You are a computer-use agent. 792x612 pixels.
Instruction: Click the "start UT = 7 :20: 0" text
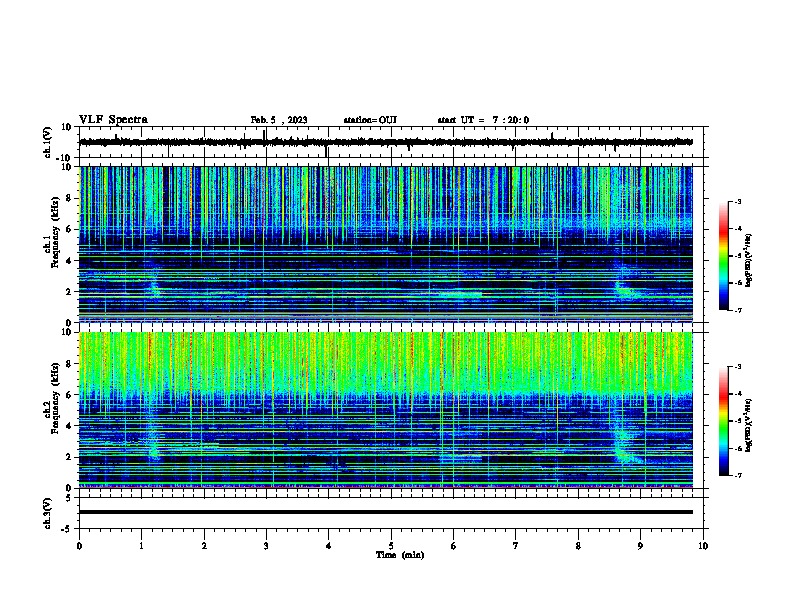point(483,120)
